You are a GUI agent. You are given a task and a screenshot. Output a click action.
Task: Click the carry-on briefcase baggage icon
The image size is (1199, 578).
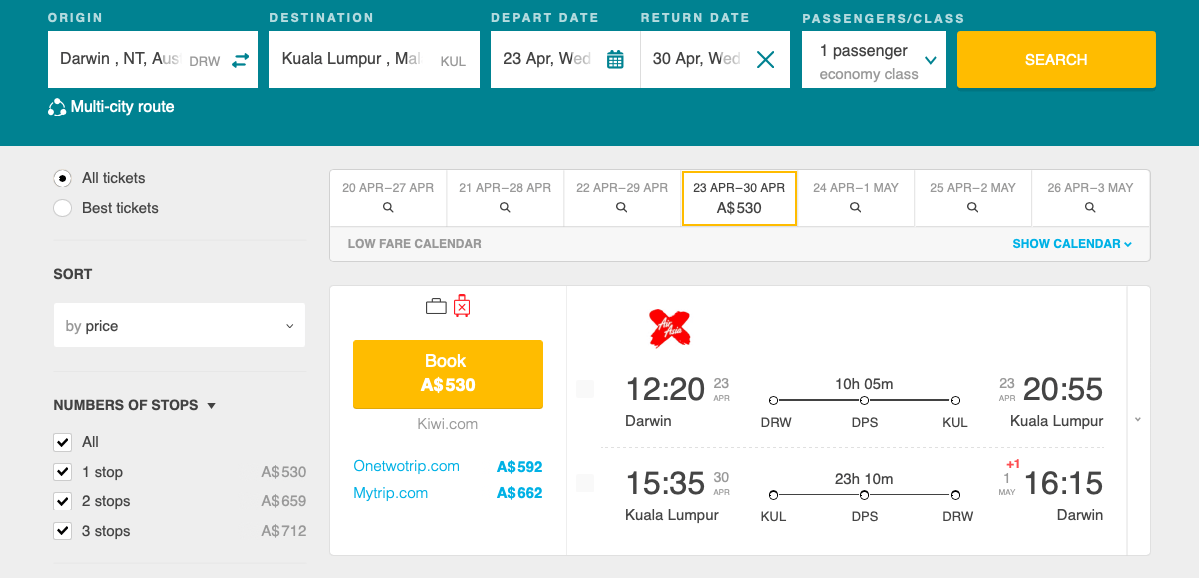point(436,307)
